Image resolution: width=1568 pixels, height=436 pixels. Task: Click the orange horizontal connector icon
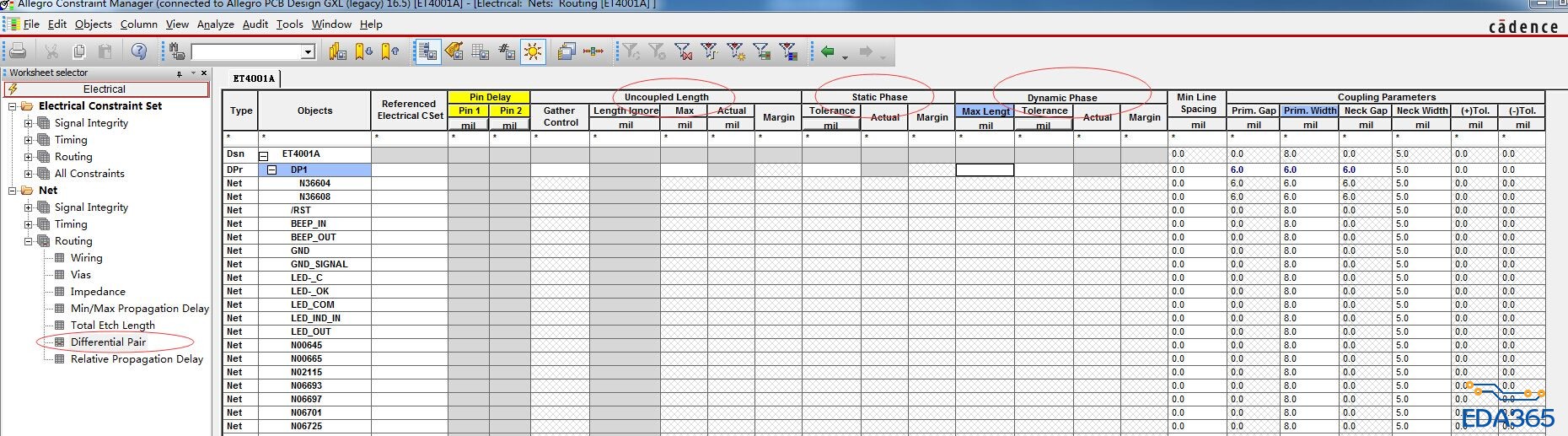[x=593, y=51]
